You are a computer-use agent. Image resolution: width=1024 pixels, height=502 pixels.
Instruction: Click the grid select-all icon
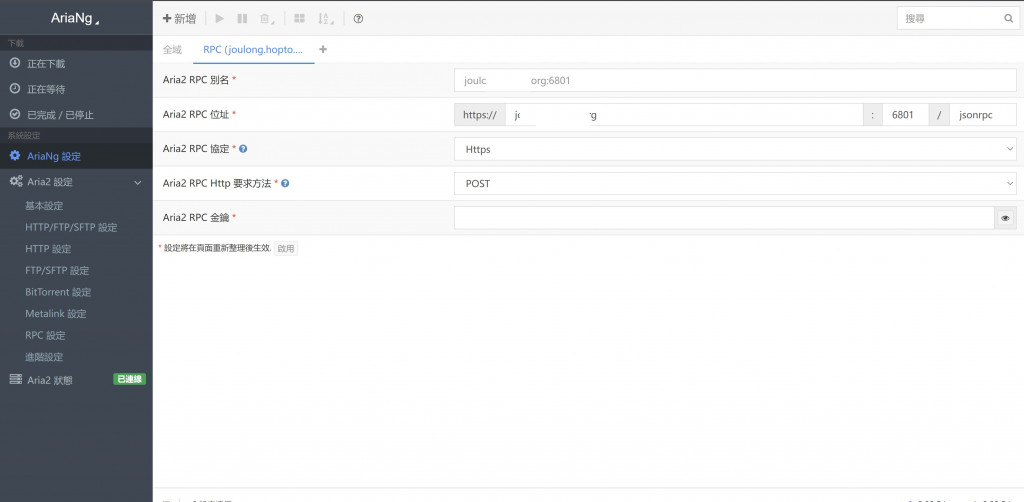tap(299, 19)
